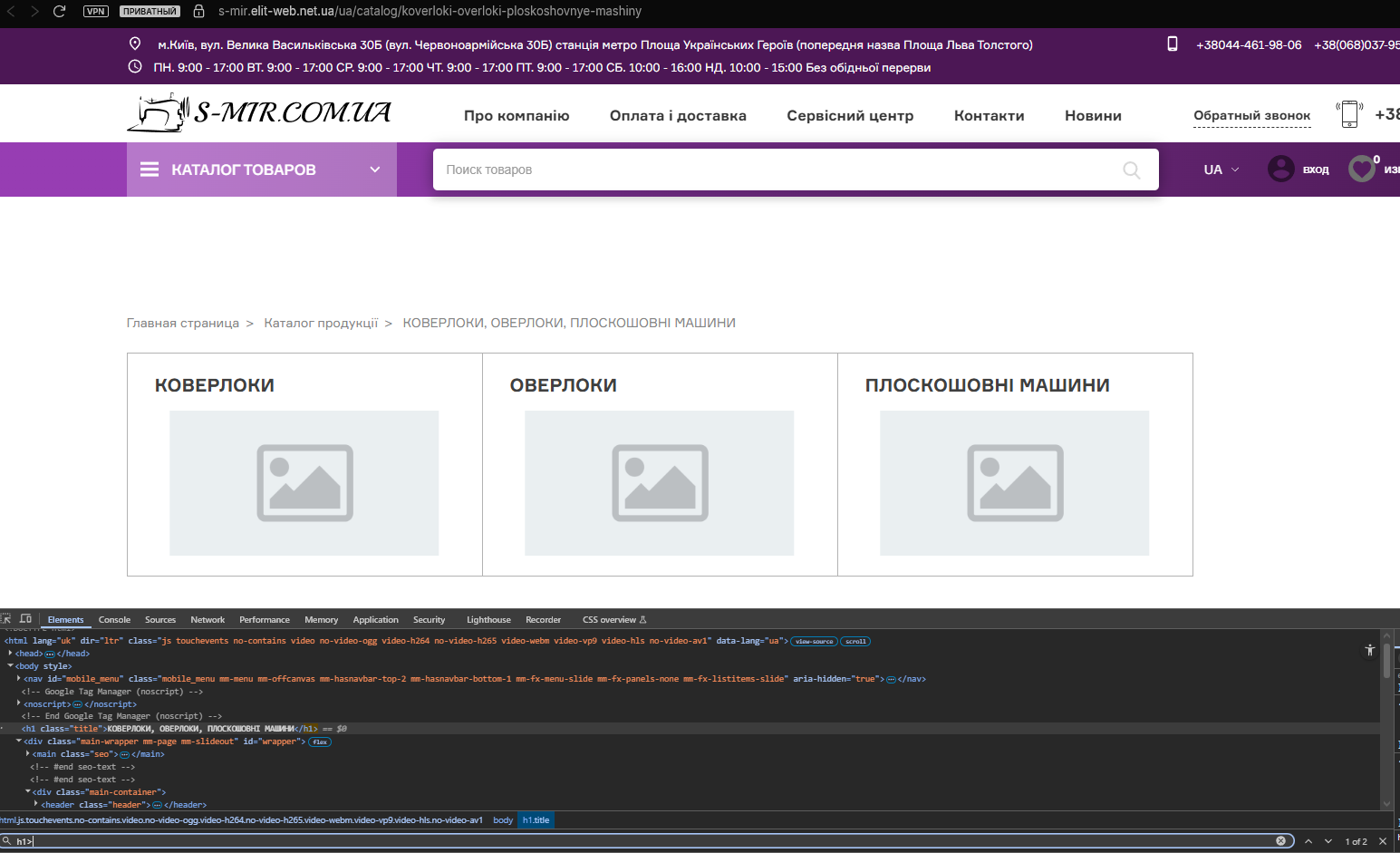
Task: Open the Lighthouse tab
Action: coord(488,620)
